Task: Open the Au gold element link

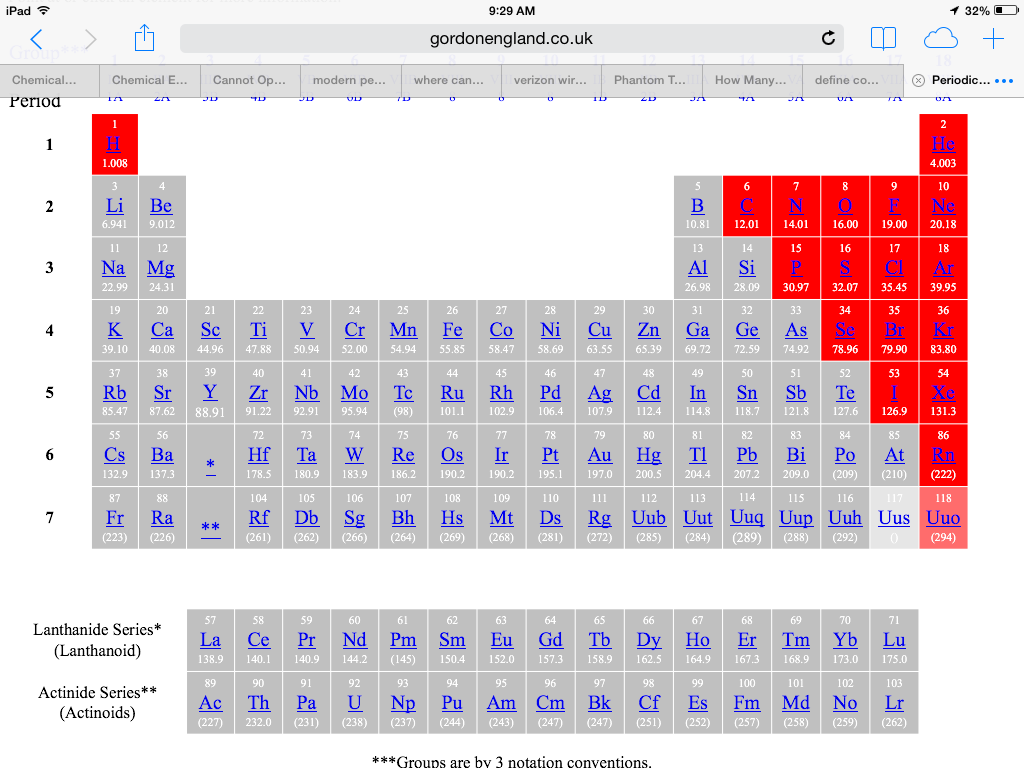Action: click(599, 455)
